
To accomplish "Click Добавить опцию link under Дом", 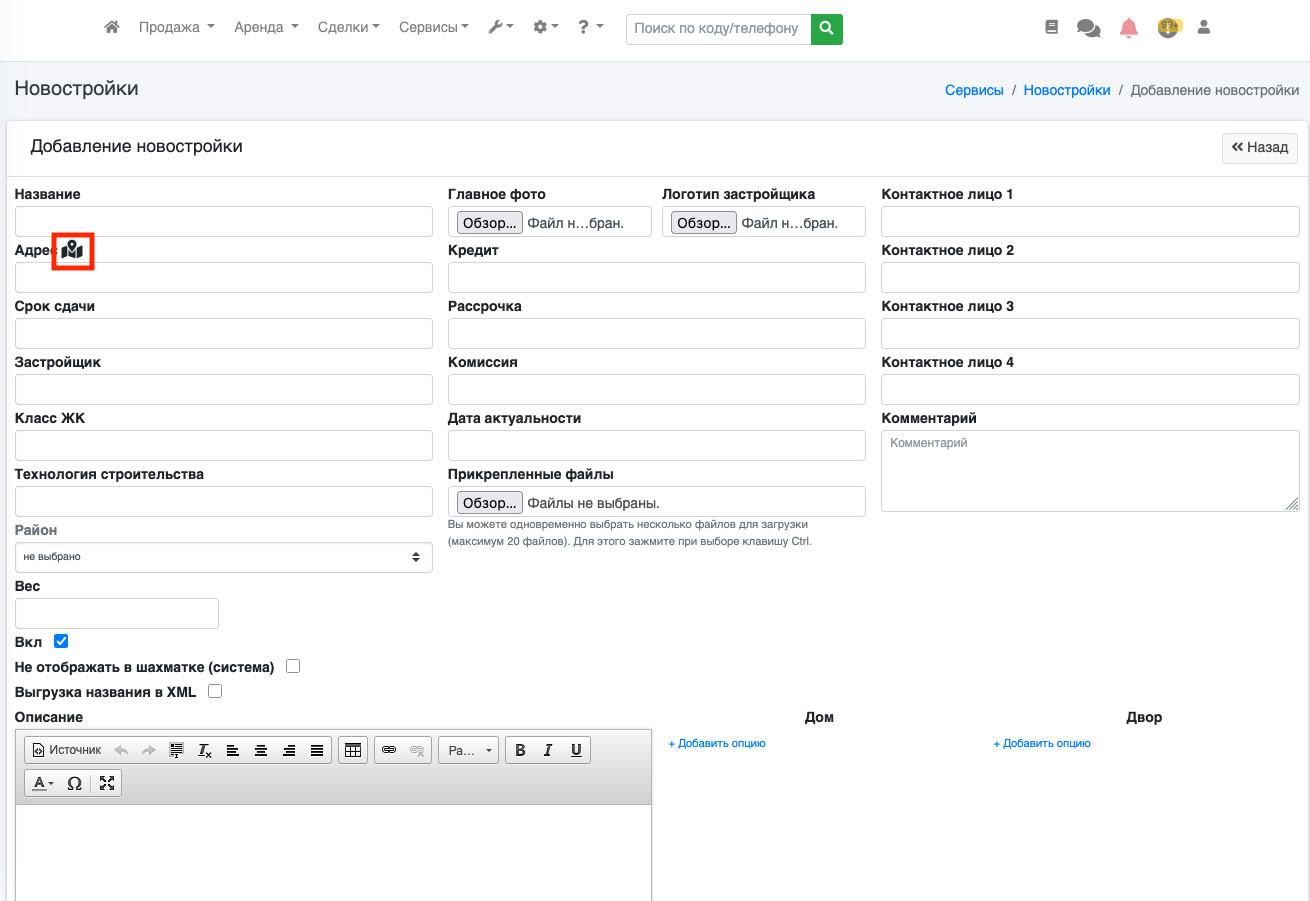I will pos(716,743).
